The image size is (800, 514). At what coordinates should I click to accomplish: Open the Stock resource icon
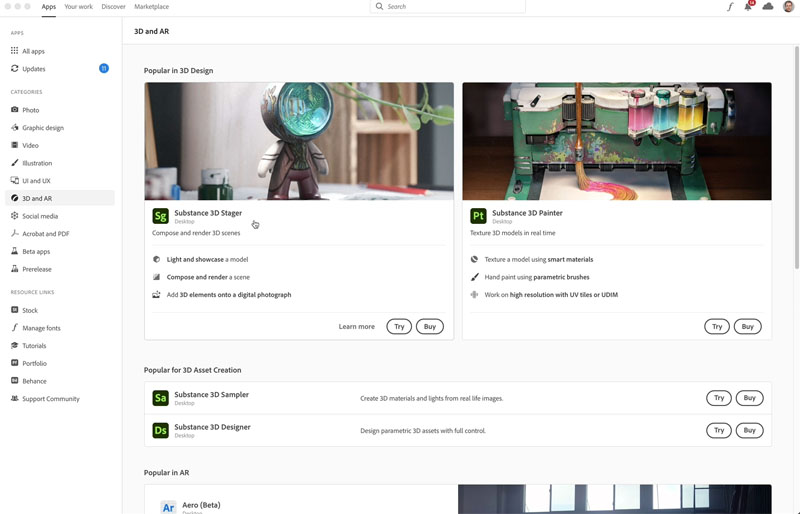click(14, 310)
